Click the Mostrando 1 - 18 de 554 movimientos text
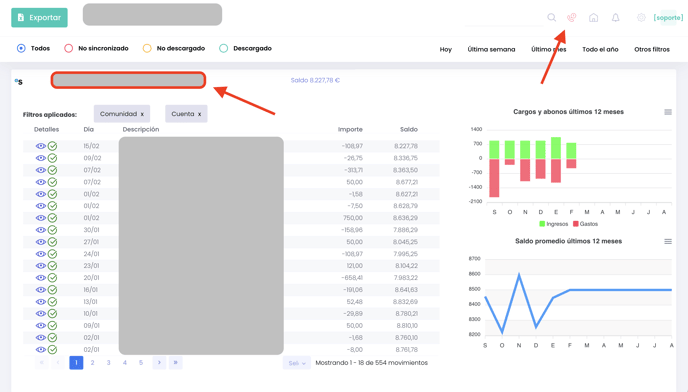 [x=371, y=363]
